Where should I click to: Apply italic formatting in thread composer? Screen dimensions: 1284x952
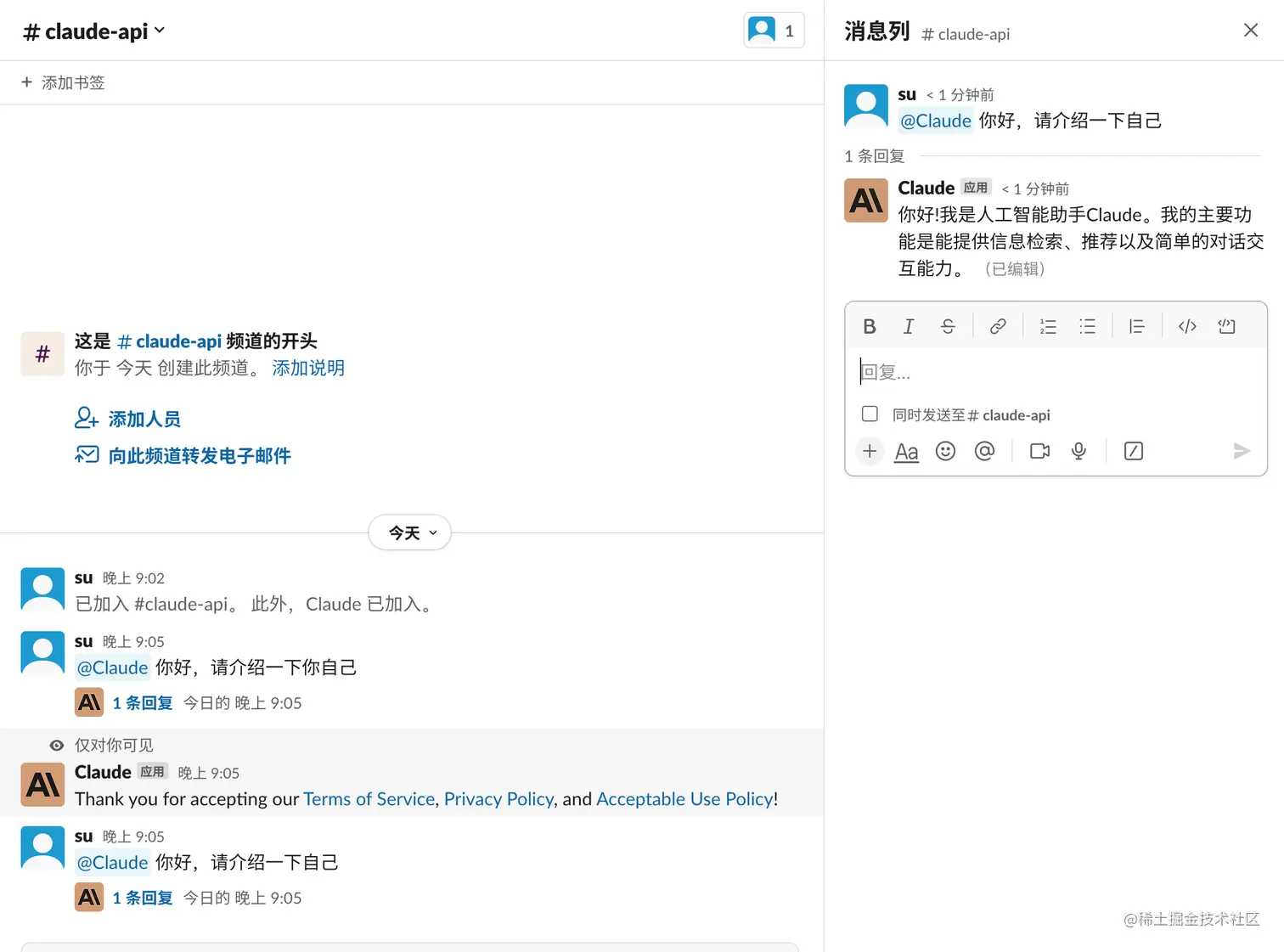(x=909, y=326)
